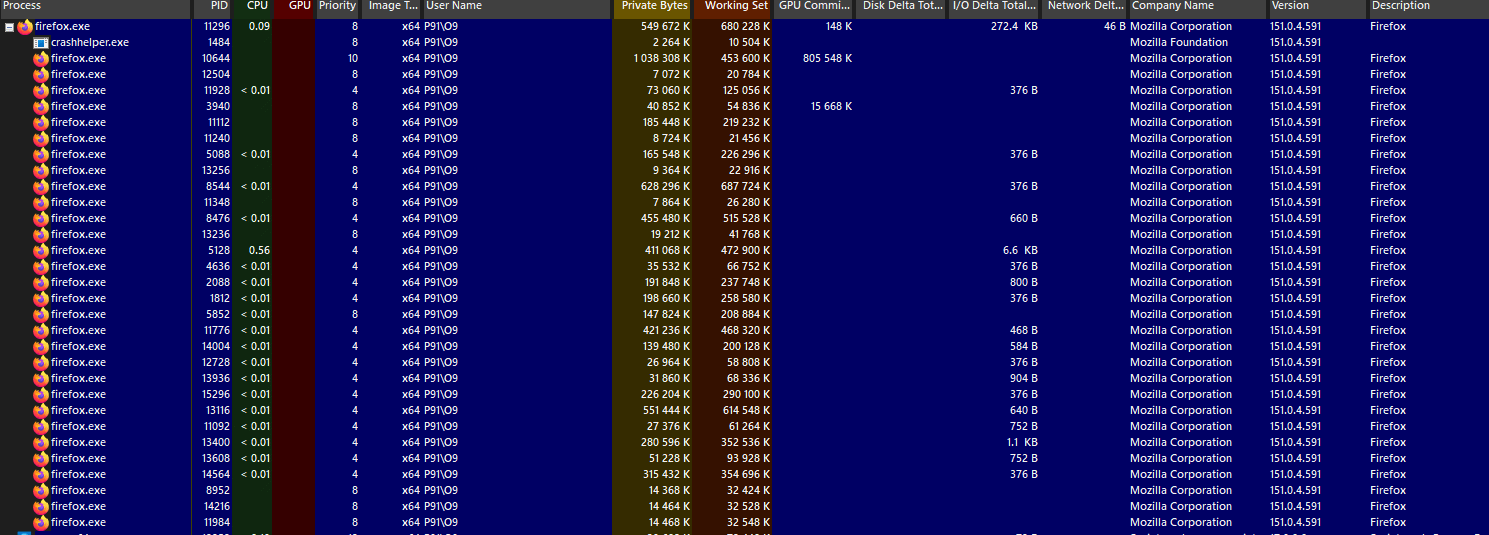Click Firefox icon in PID 13236 row

(x=41, y=235)
